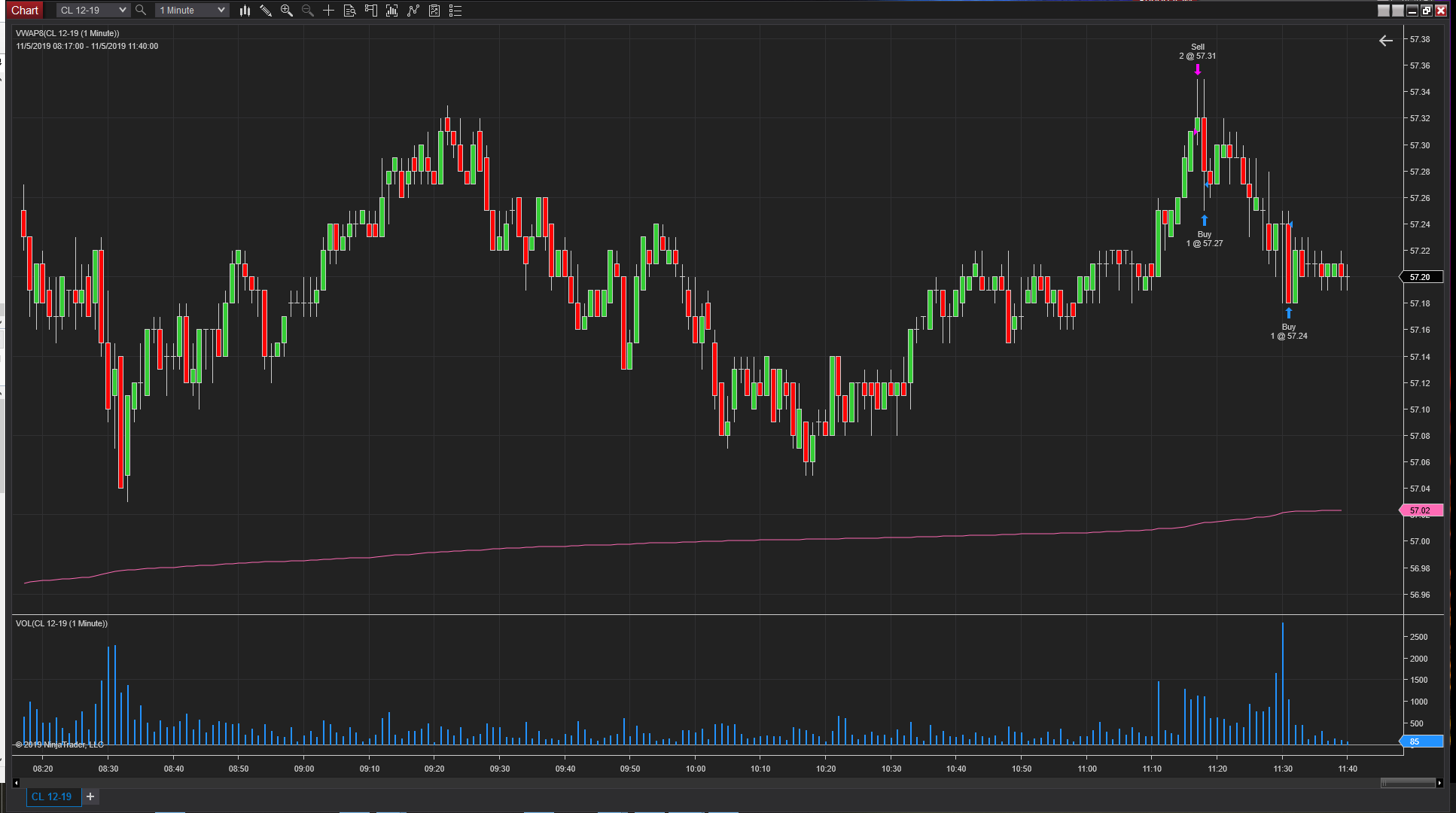Expand the CL 12-19 instrument dropdown
Image resolution: width=1456 pixels, height=813 pixels.
(93, 11)
